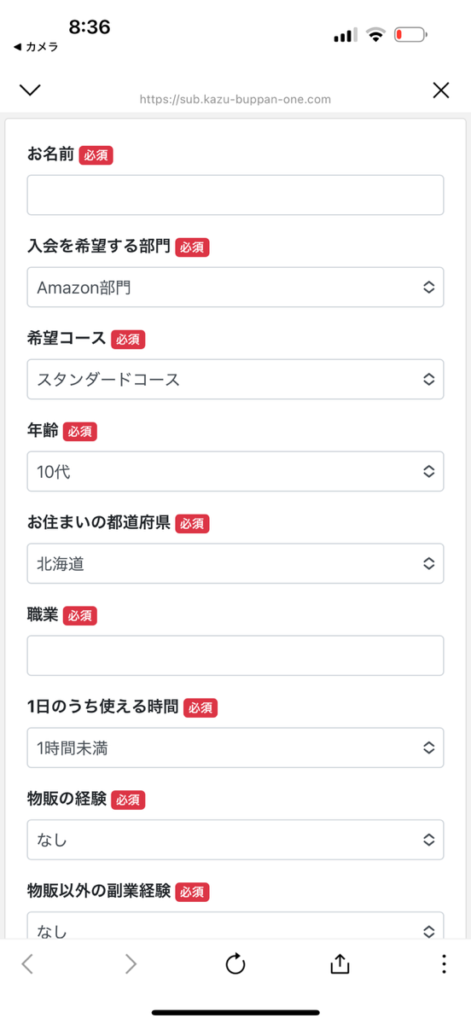Open the 1日のうち使える時間 dropdown showing 1時間未満
The width and height of the screenshot is (471, 1024).
coord(235,747)
